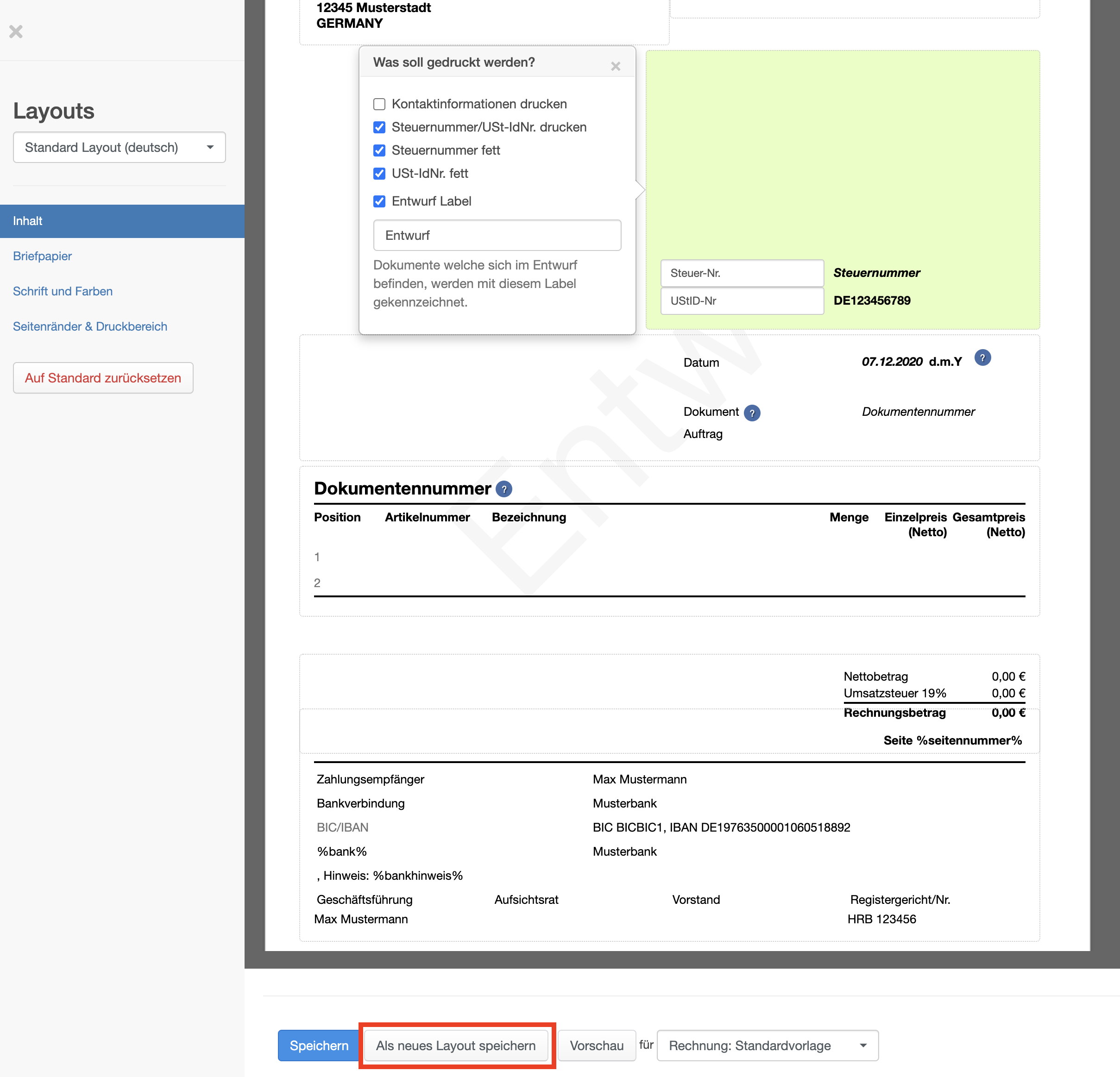Image resolution: width=1120 pixels, height=1077 pixels.
Task: Close the layout editor with the X icon
Action: [16, 31]
